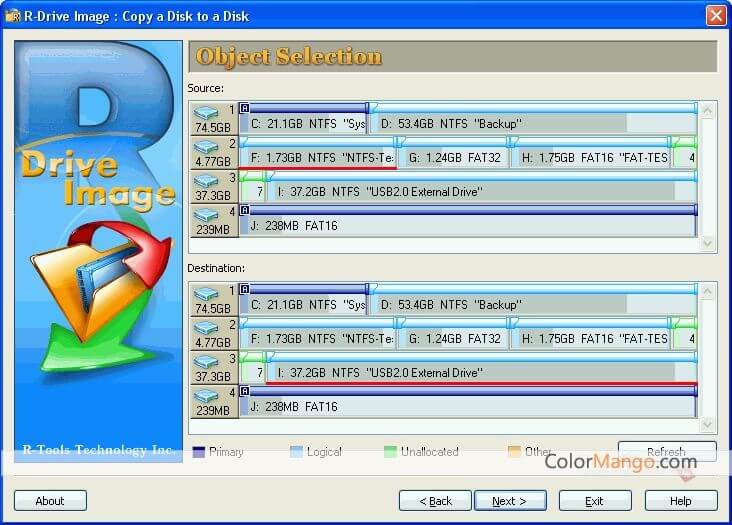Viewport: 732px width, 525px height.
Task: Open the About dialog
Action: (50, 501)
